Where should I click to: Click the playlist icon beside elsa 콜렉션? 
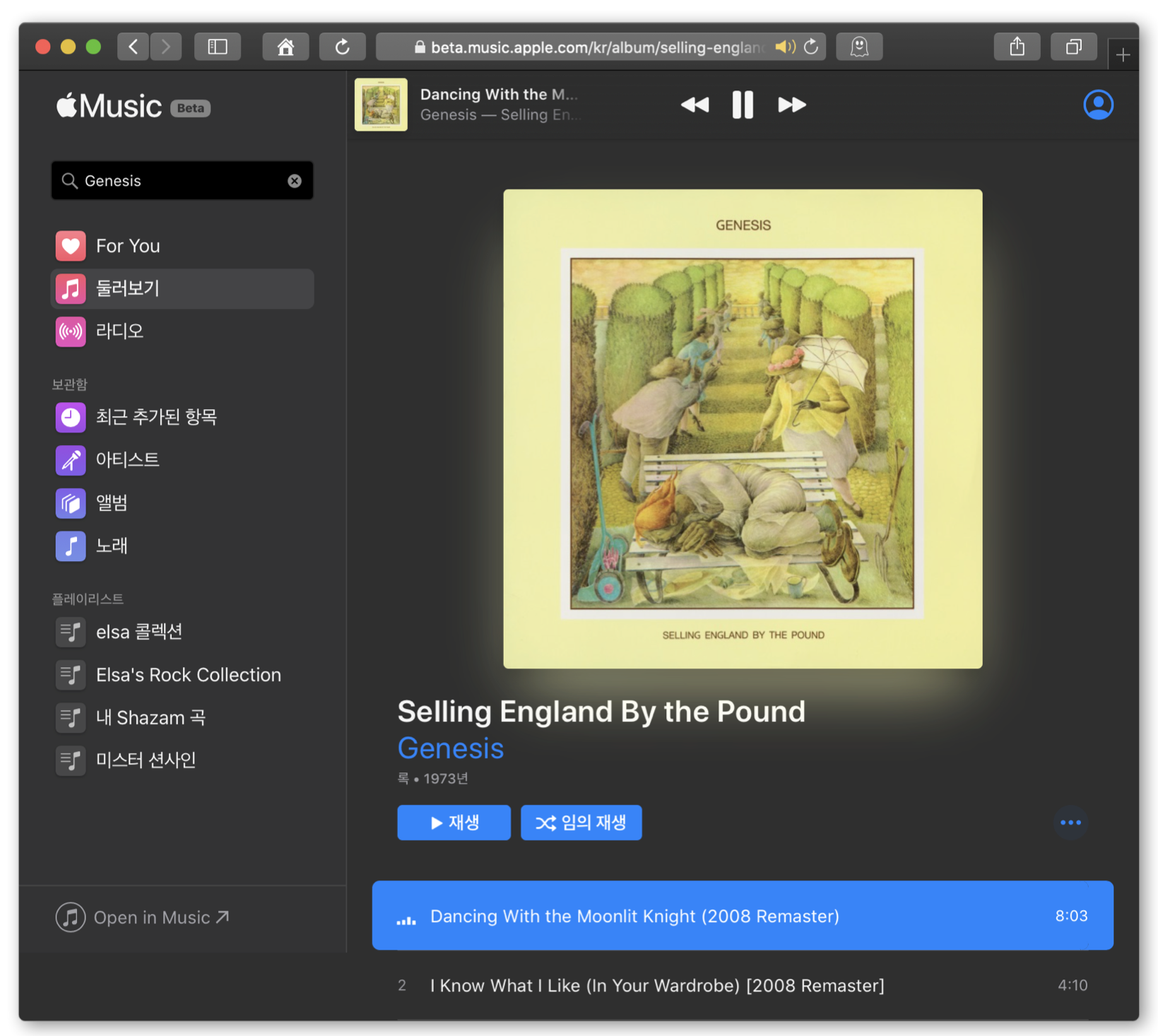pyautogui.click(x=71, y=632)
